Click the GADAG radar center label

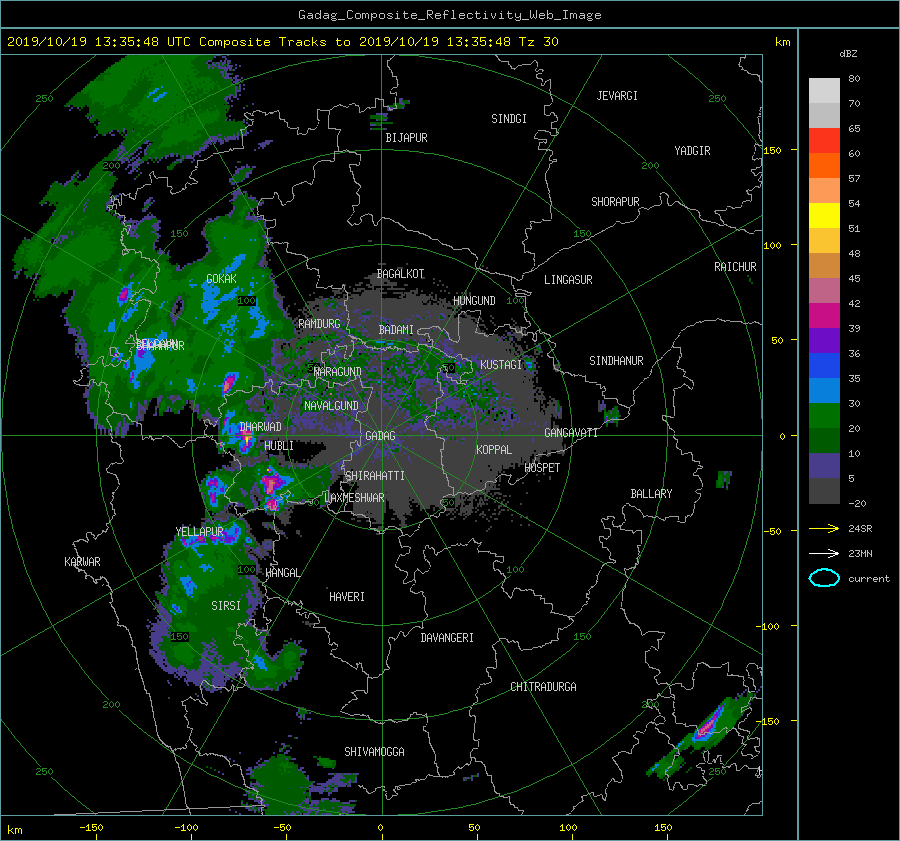381,436
